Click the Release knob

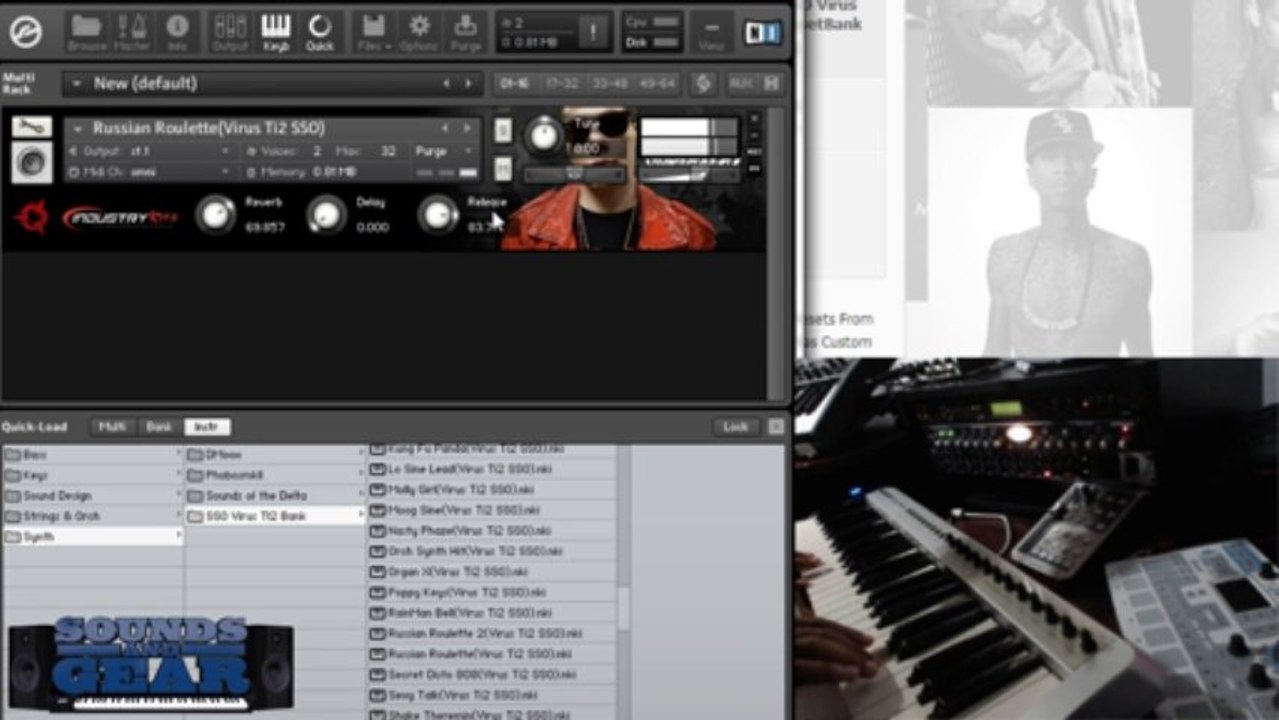437,214
